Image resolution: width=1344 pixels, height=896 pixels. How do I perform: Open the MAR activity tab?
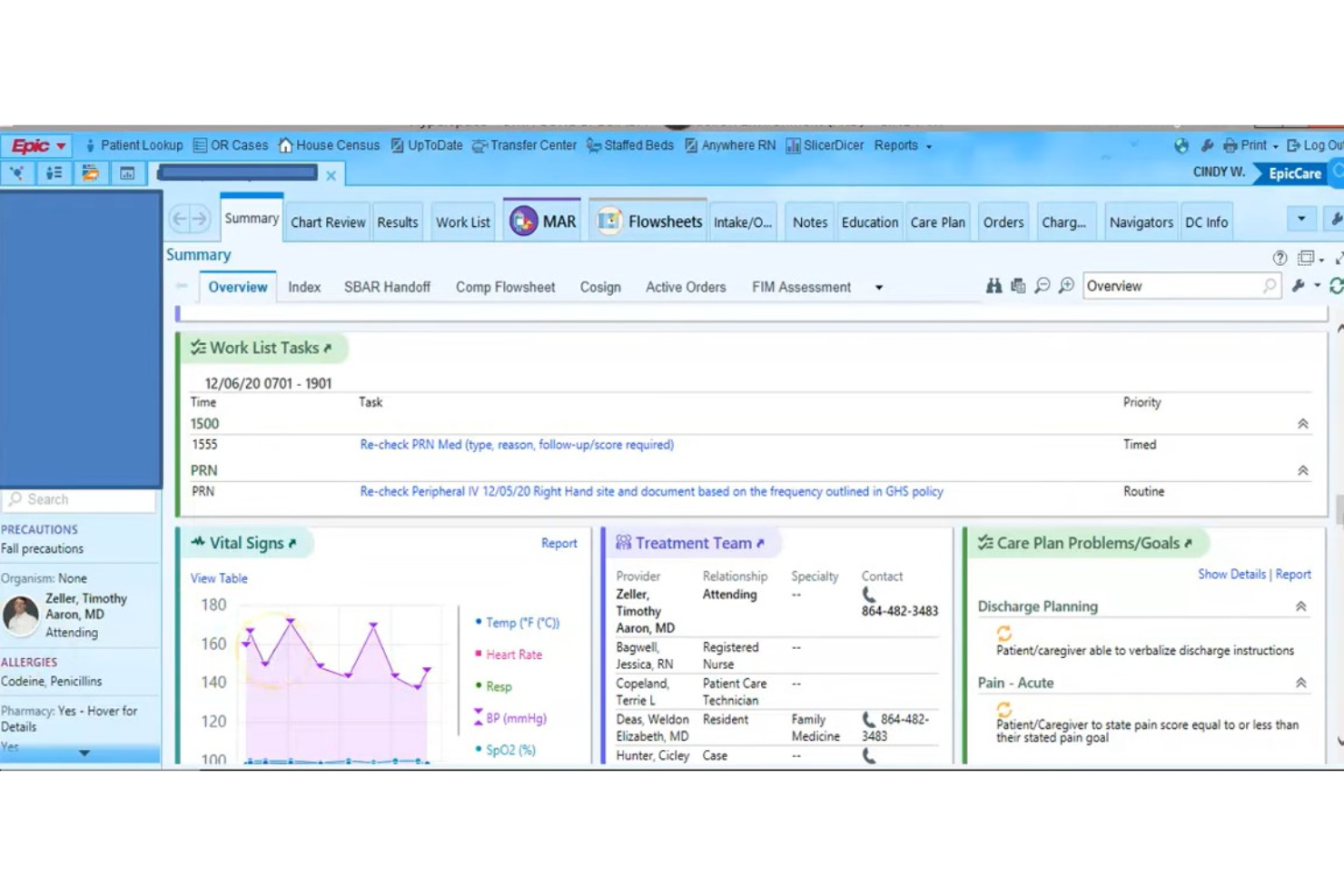click(x=543, y=222)
